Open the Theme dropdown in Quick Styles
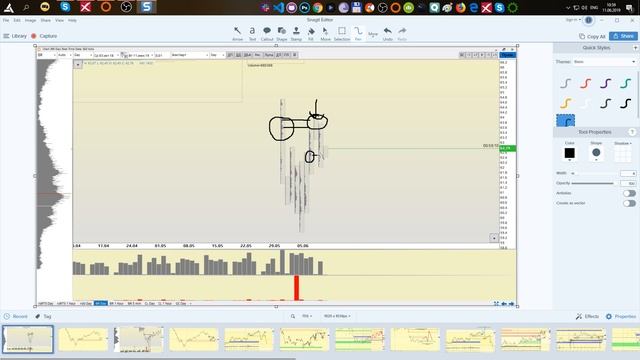Screen dimensions: 640x360 [x=604, y=62]
